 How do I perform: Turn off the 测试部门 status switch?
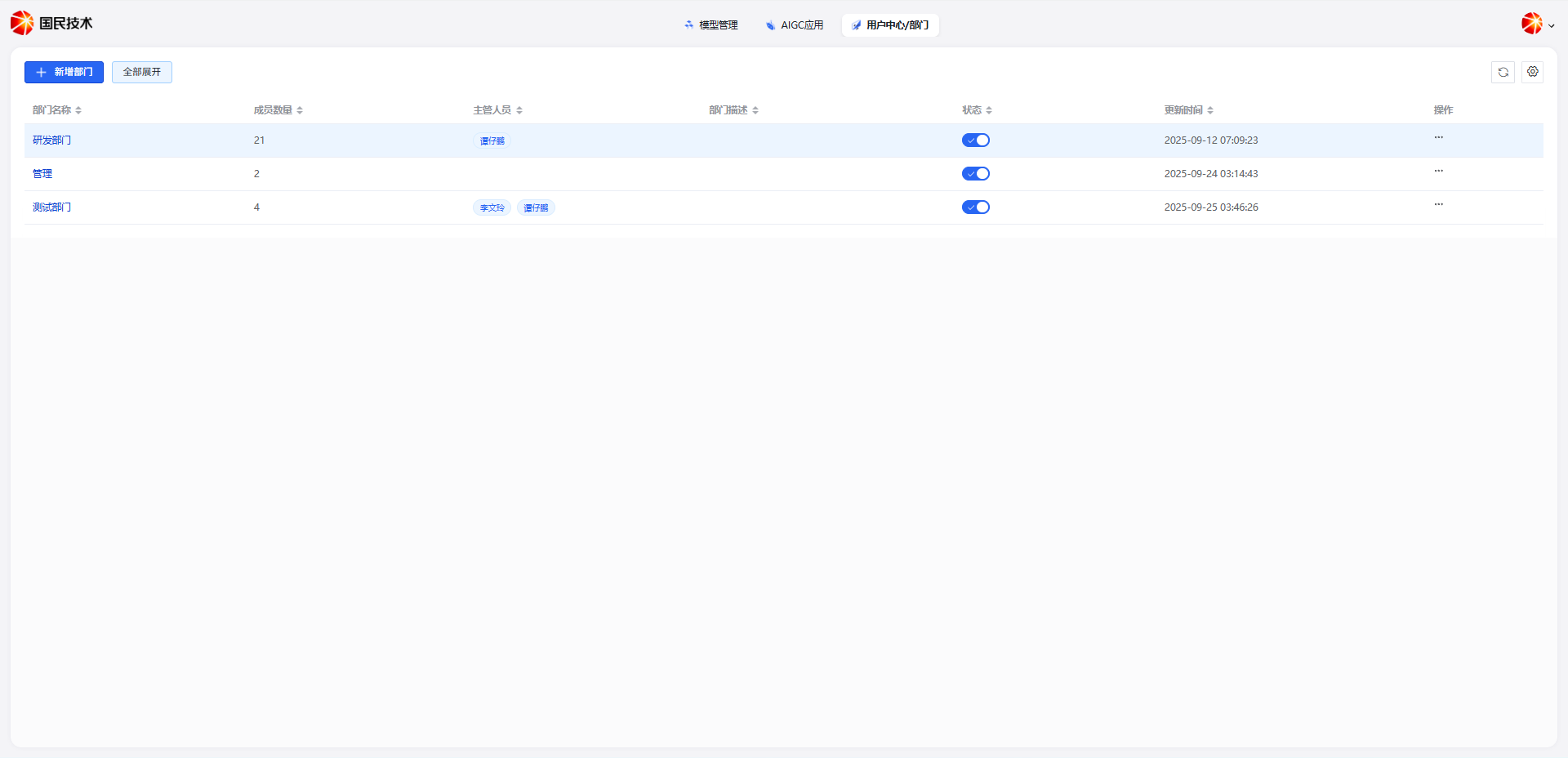975,207
